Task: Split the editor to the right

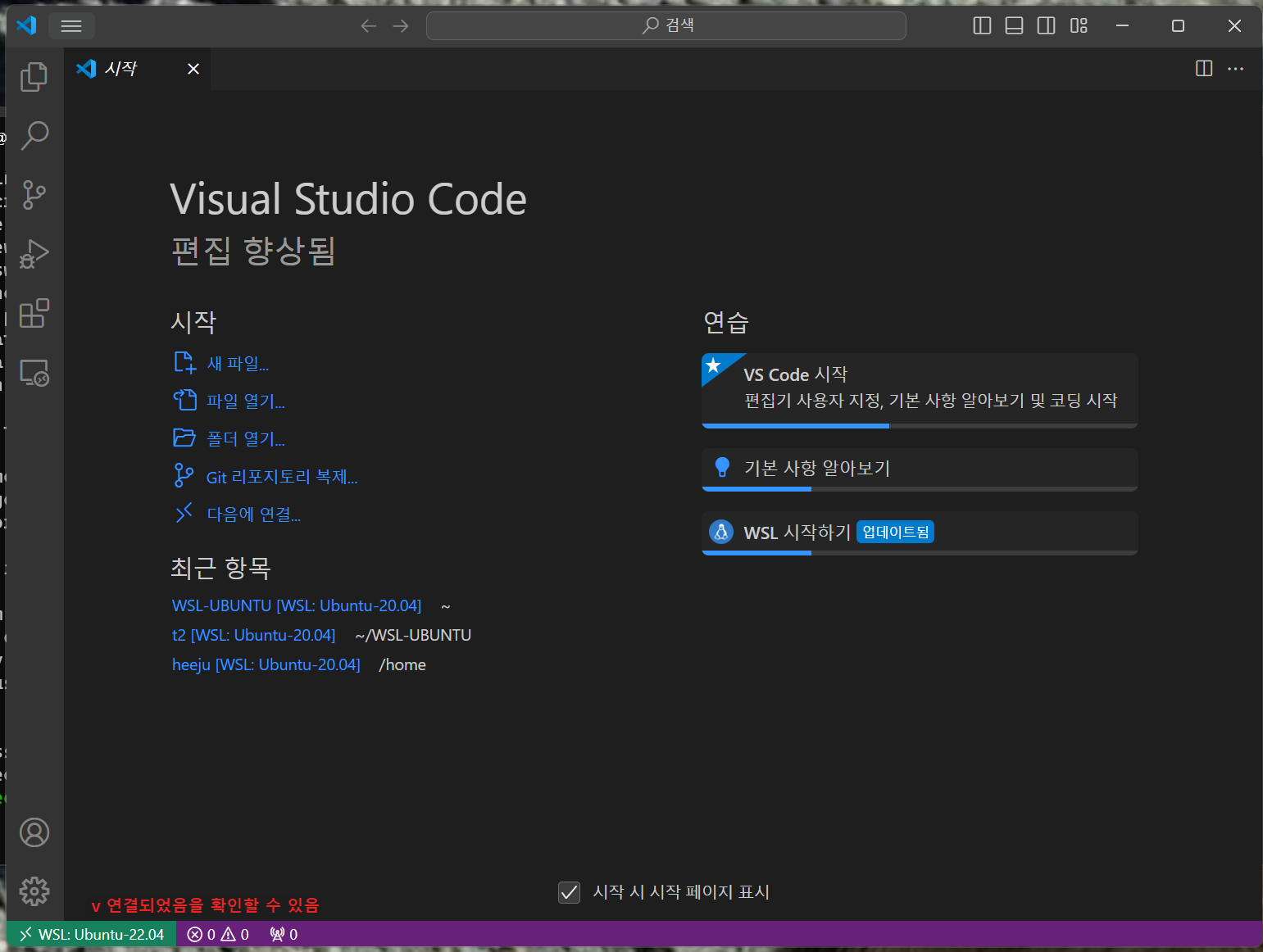Action: point(1204,69)
